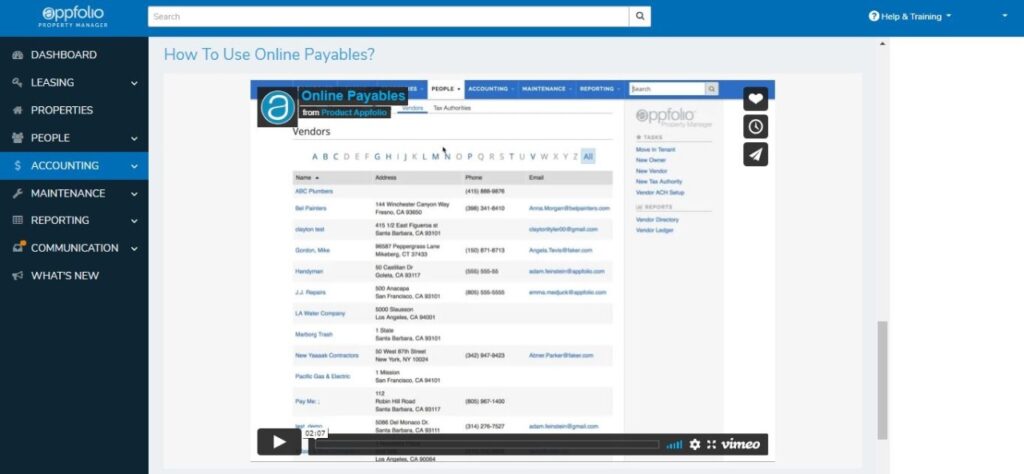The image size is (1024, 474).
Task: Expand the Leasing submenu chevron
Action: pyautogui.click(x=134, y=83)
